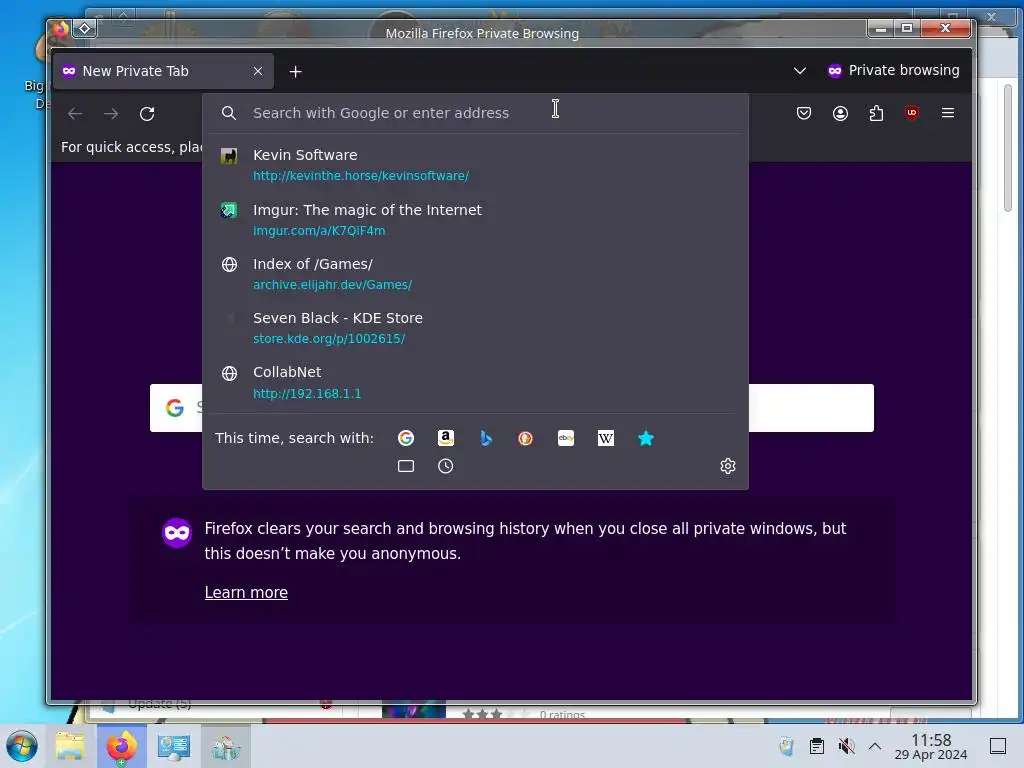Open the clipboard tray icon

[x=816, y=746]
